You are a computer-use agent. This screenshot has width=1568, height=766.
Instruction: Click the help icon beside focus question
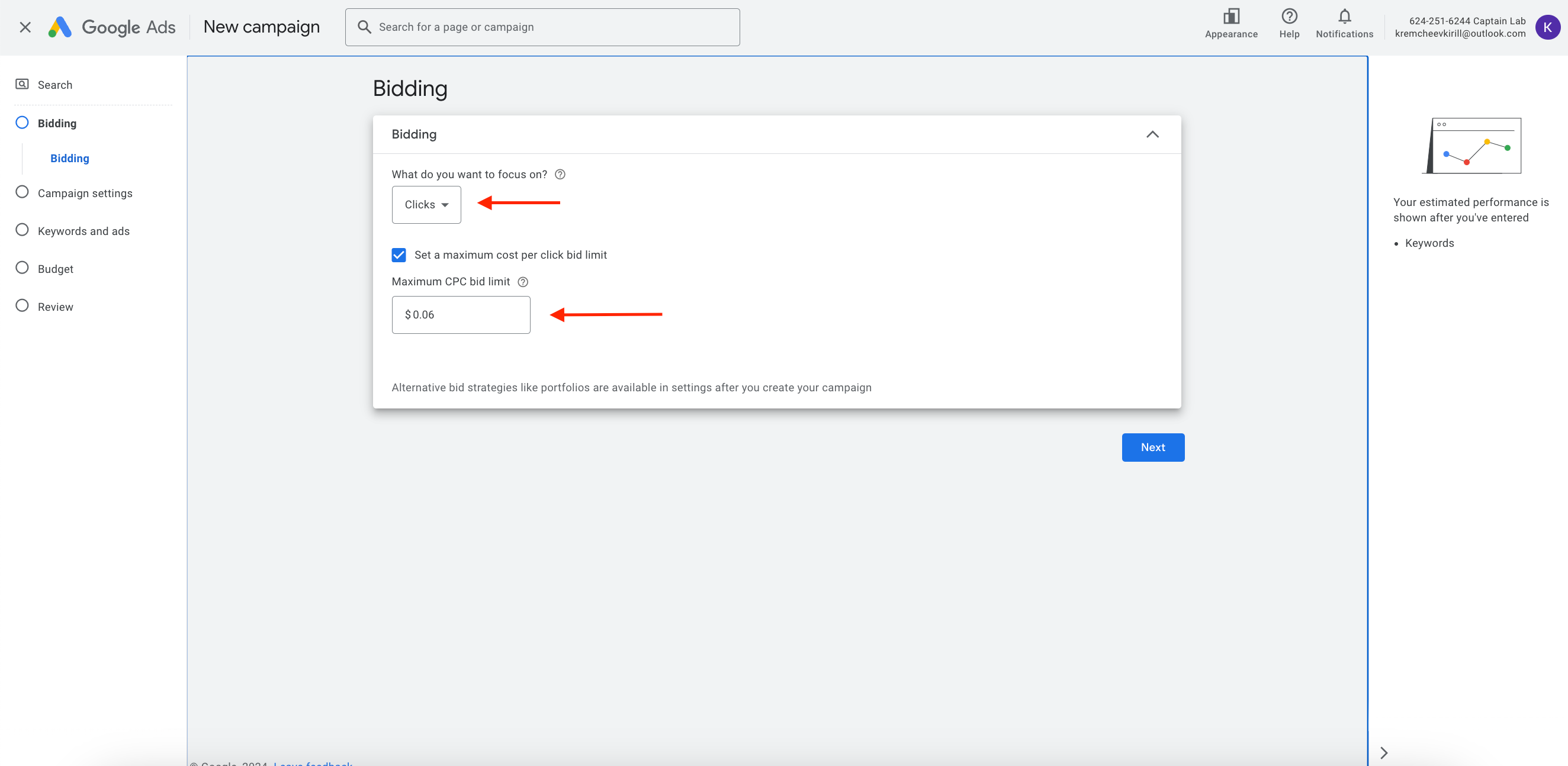pos(560,175)
